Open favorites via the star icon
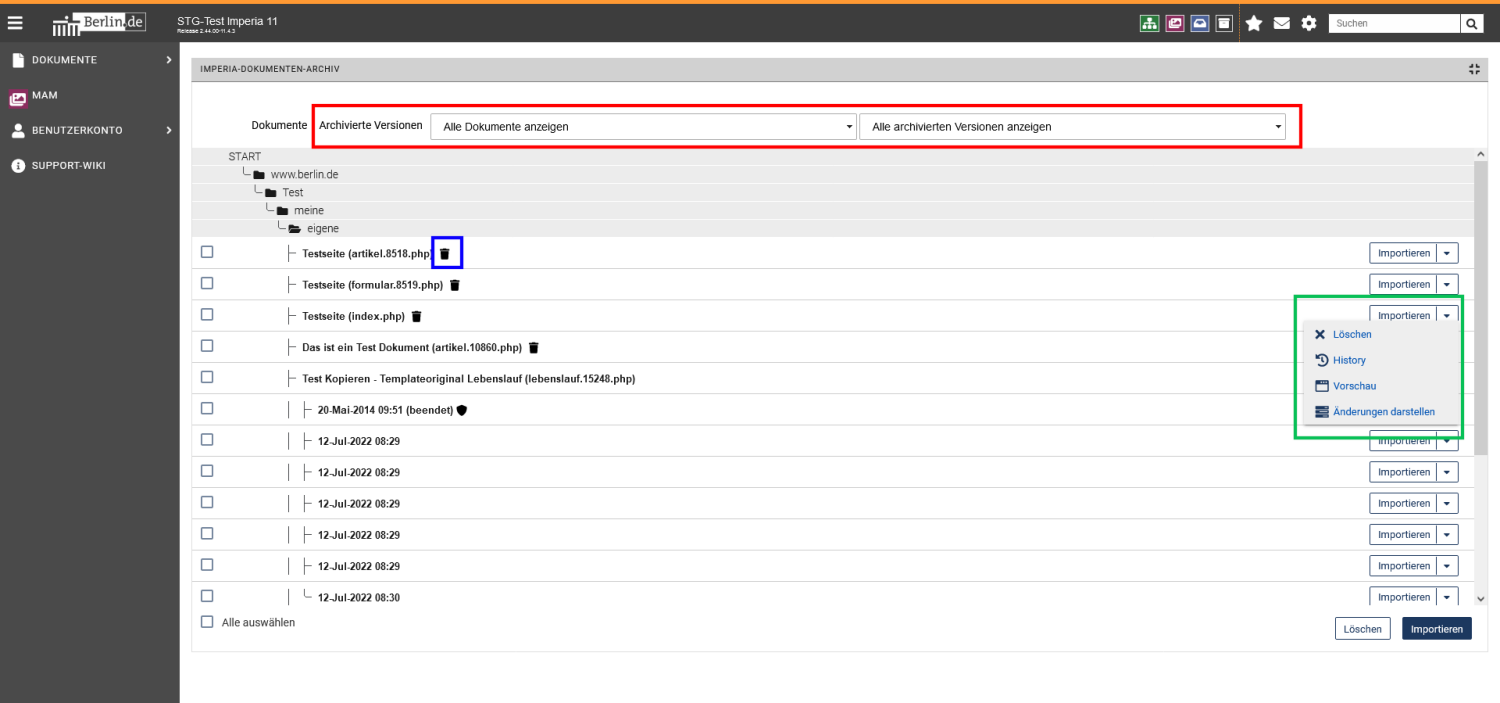Viewport: 1500px width, 703px height. pos(1253,23)
